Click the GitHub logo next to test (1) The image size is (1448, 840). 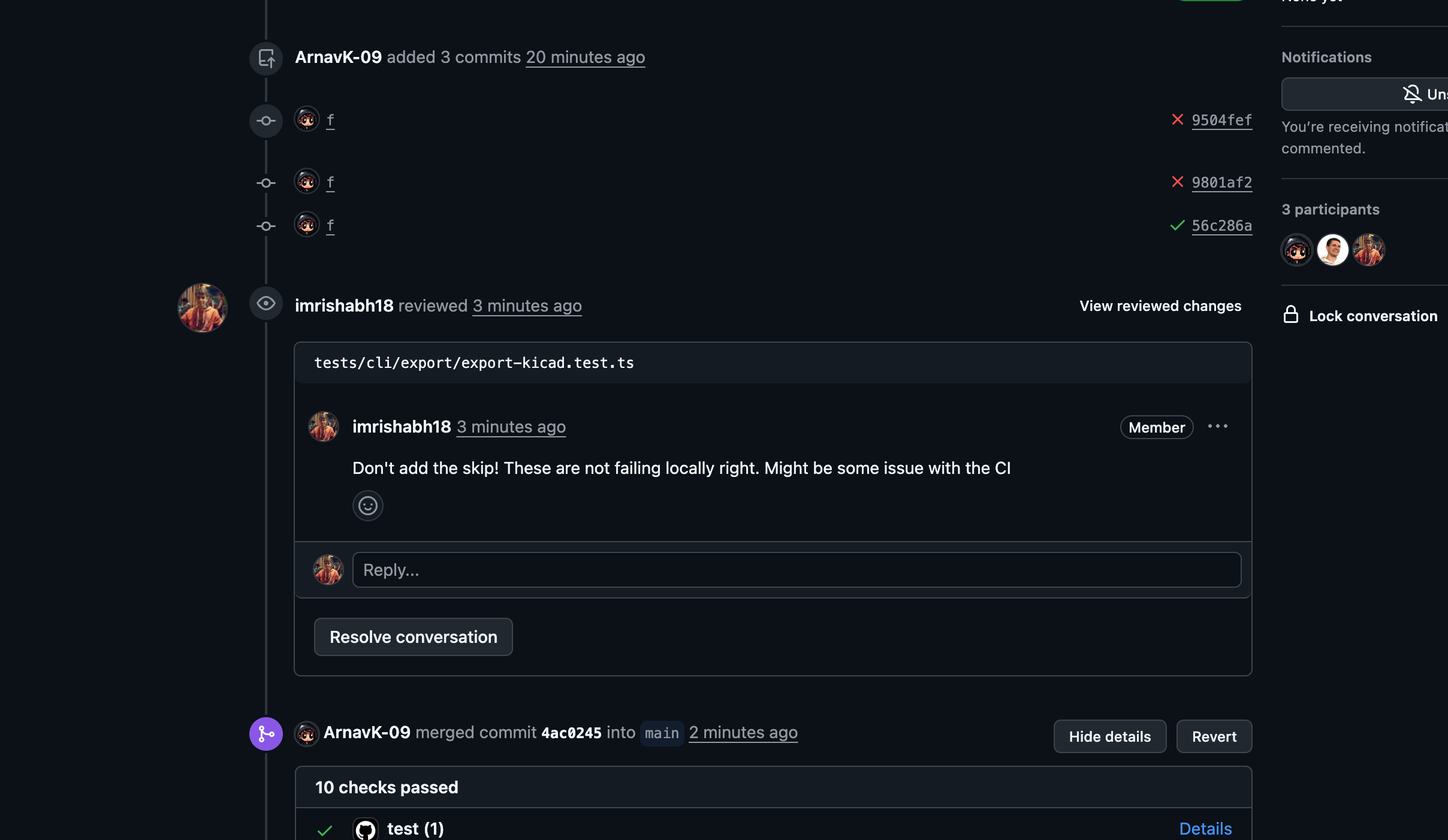pos(366,829)
